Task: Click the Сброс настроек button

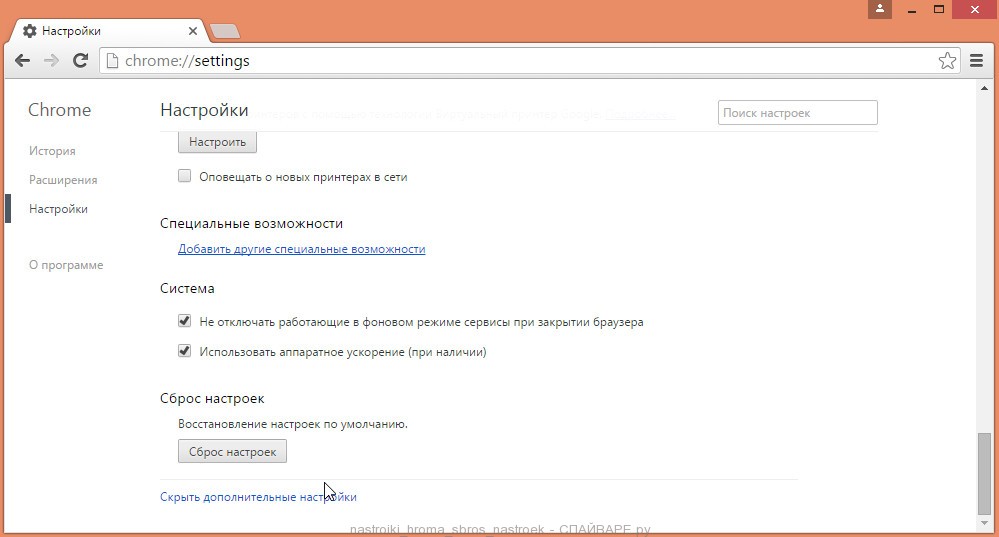Action: click(233, 452)
